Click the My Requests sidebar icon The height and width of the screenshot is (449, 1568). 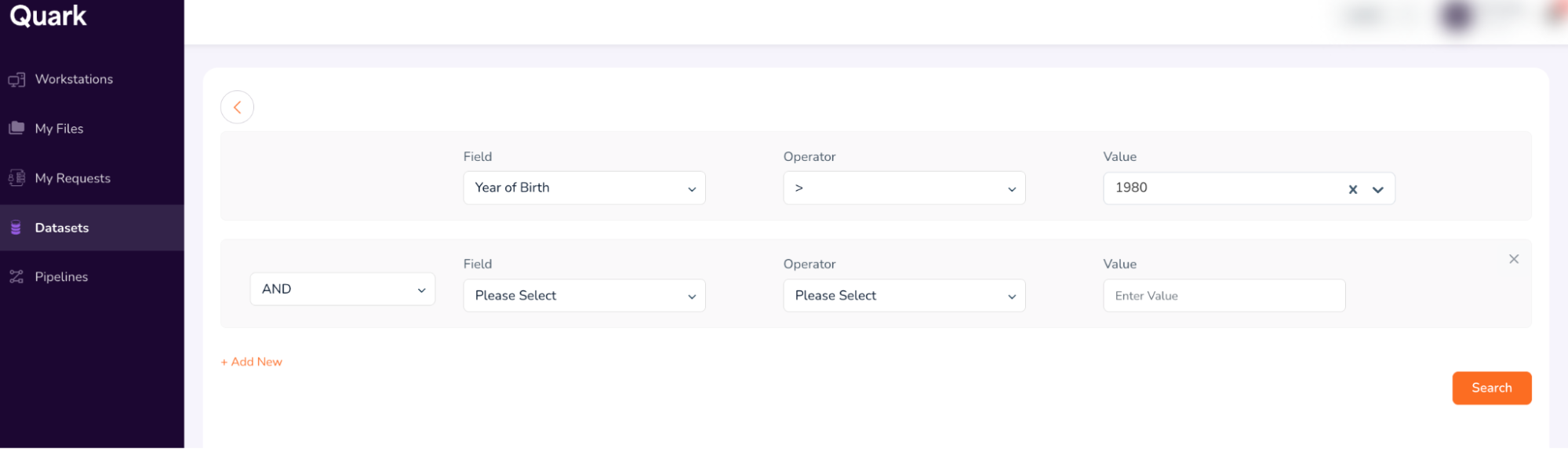pyautogui.click(x=16, y=178)
